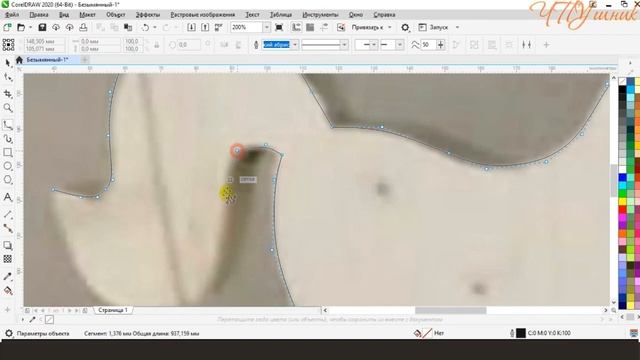Switch to the Безымянный-1 document tab

click(47, 60)
